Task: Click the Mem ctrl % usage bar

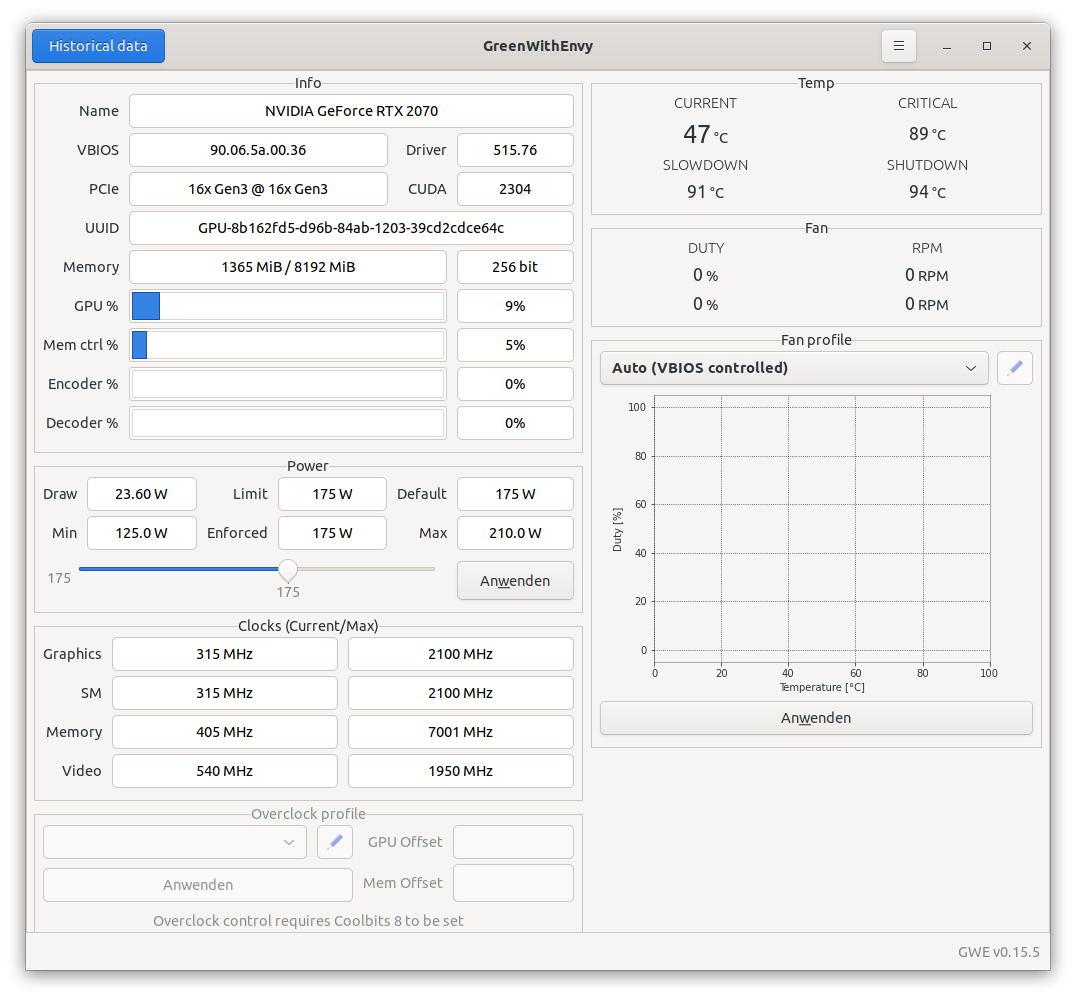Action: tap(288, 345)
